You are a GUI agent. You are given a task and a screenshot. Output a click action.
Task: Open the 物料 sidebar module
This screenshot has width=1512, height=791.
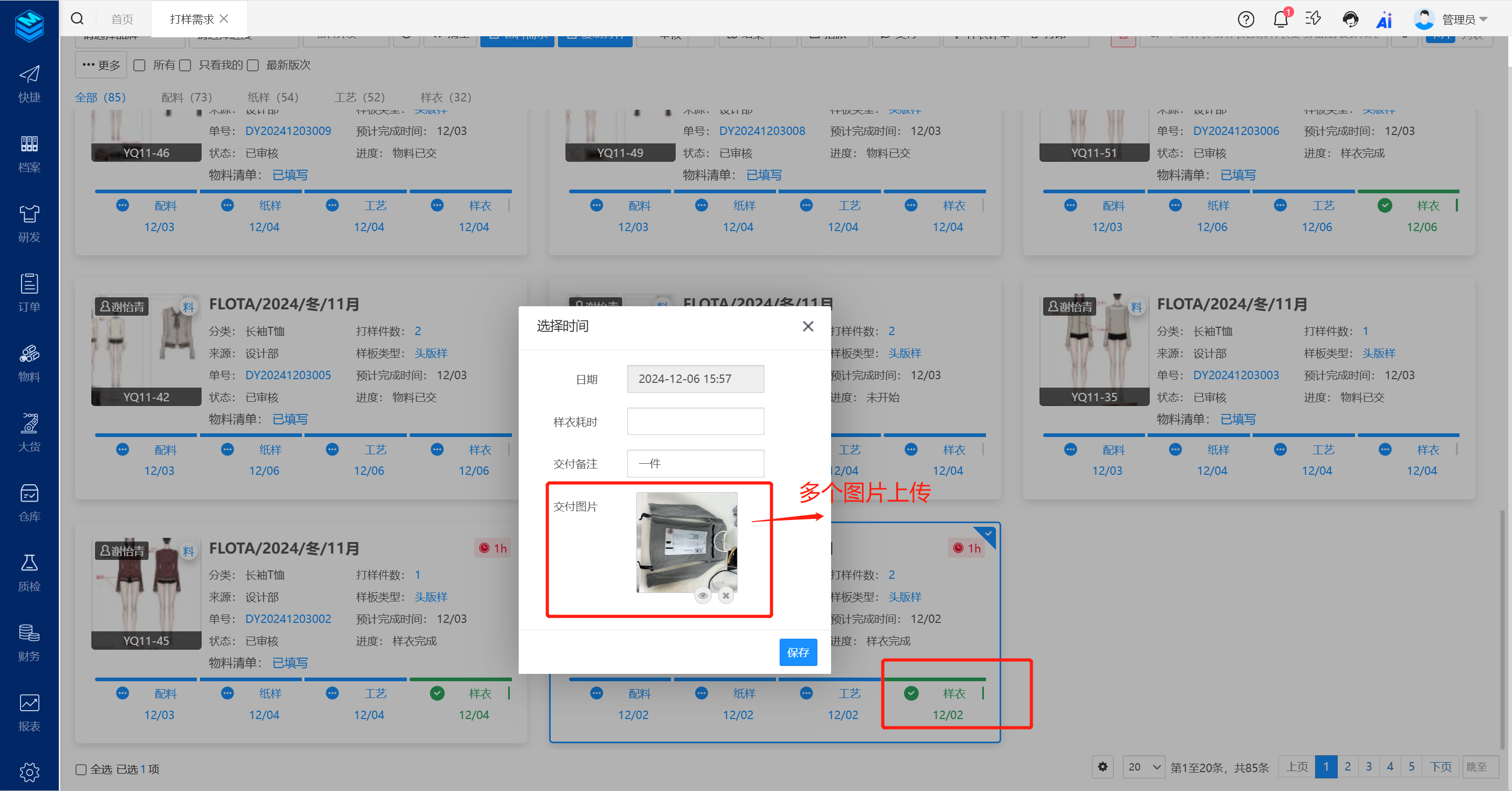[29, 363]
